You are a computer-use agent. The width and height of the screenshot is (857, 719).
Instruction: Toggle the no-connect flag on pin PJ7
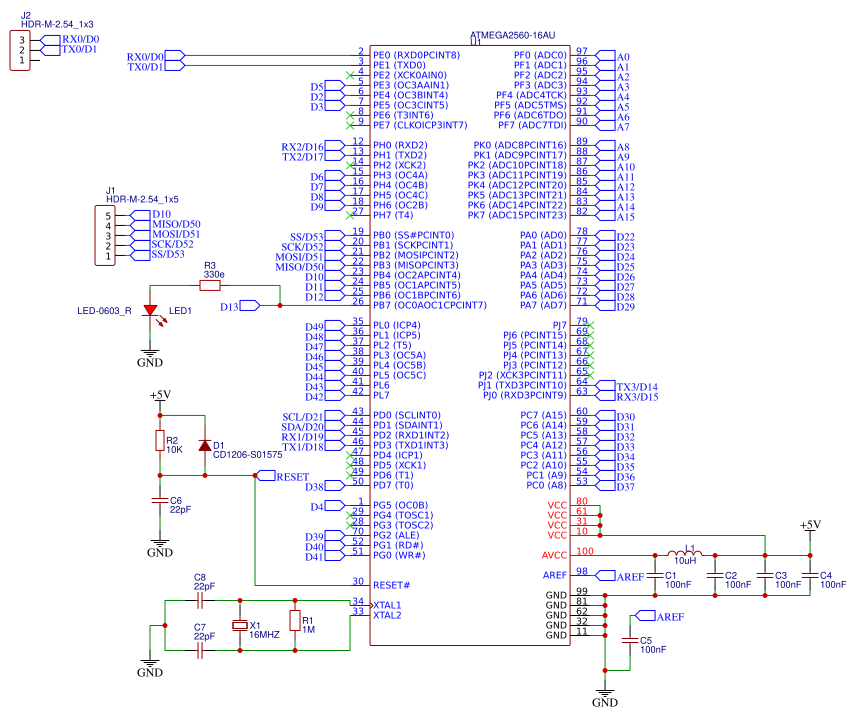tap(591, 323)
